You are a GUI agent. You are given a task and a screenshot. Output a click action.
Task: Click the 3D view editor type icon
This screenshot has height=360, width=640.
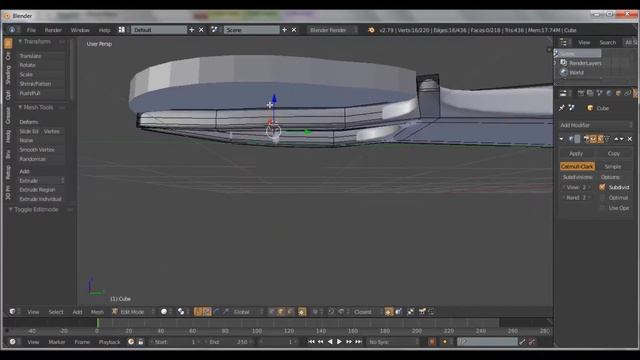[x=12, y=312]
